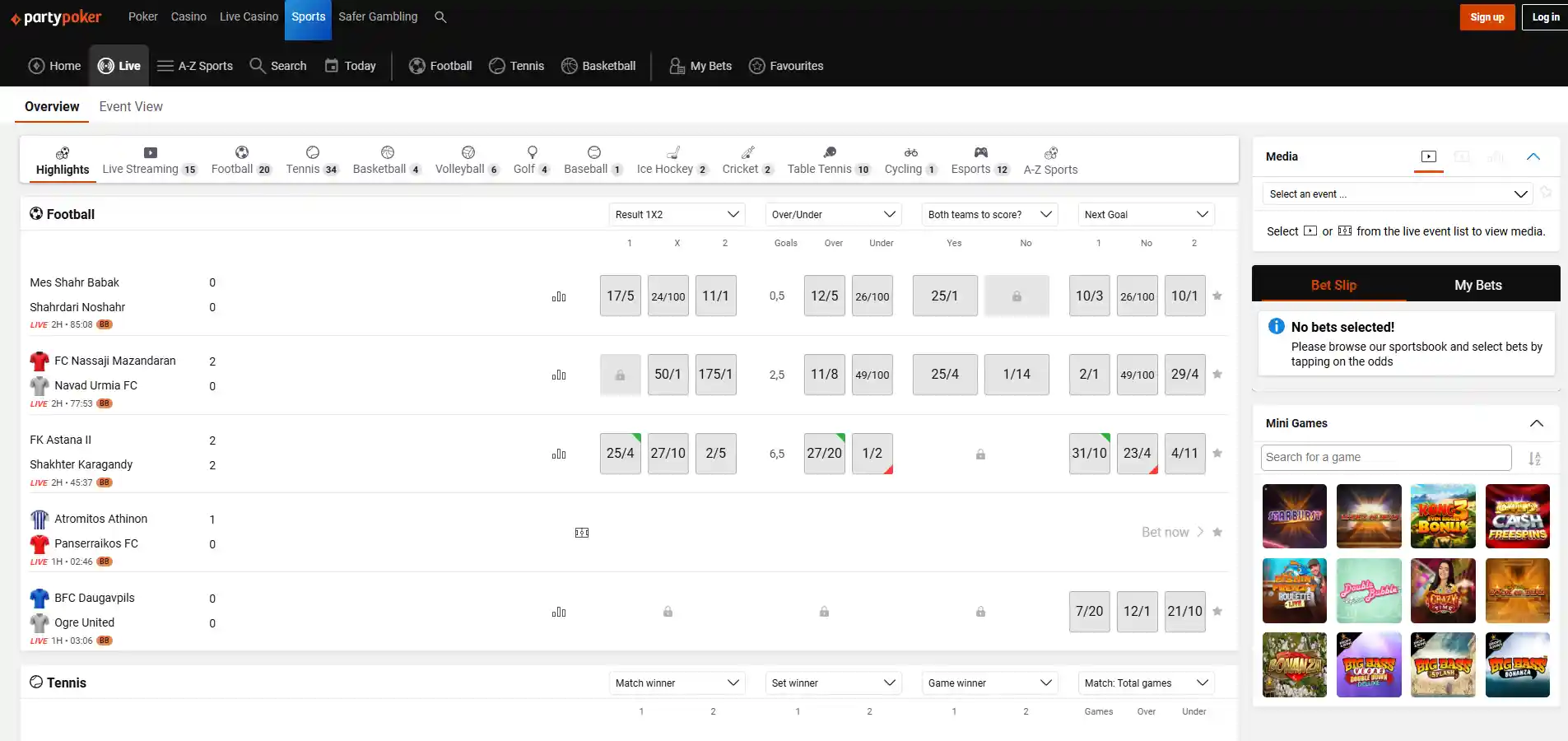Open statistics icon for Mes Shahr Babak match

559,296
